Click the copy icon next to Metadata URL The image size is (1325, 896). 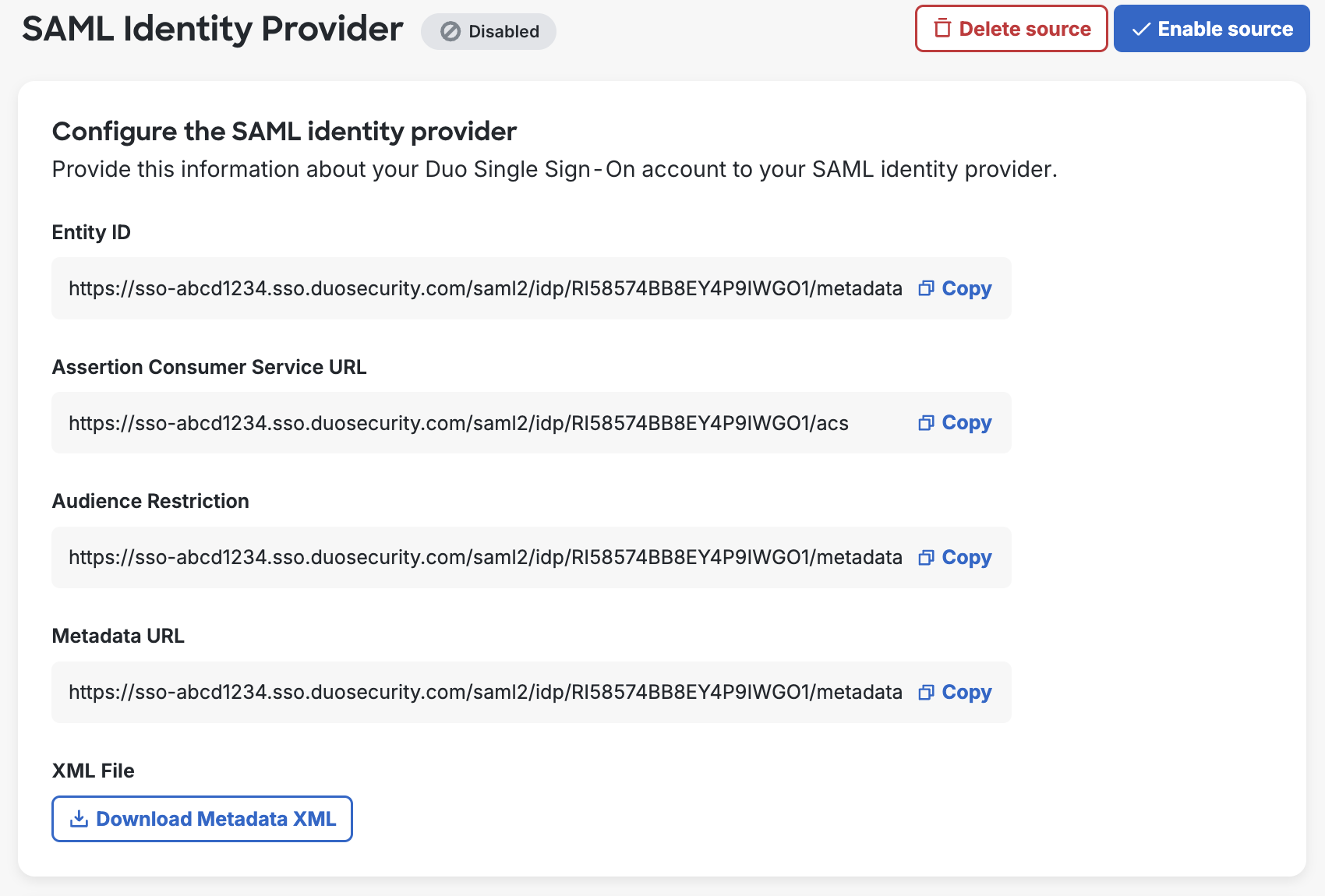926,692
